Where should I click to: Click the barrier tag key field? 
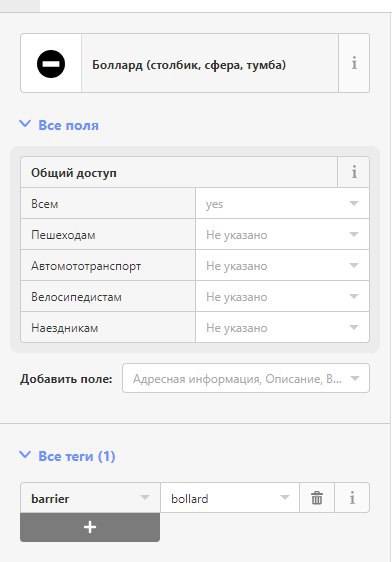(90, 498)
